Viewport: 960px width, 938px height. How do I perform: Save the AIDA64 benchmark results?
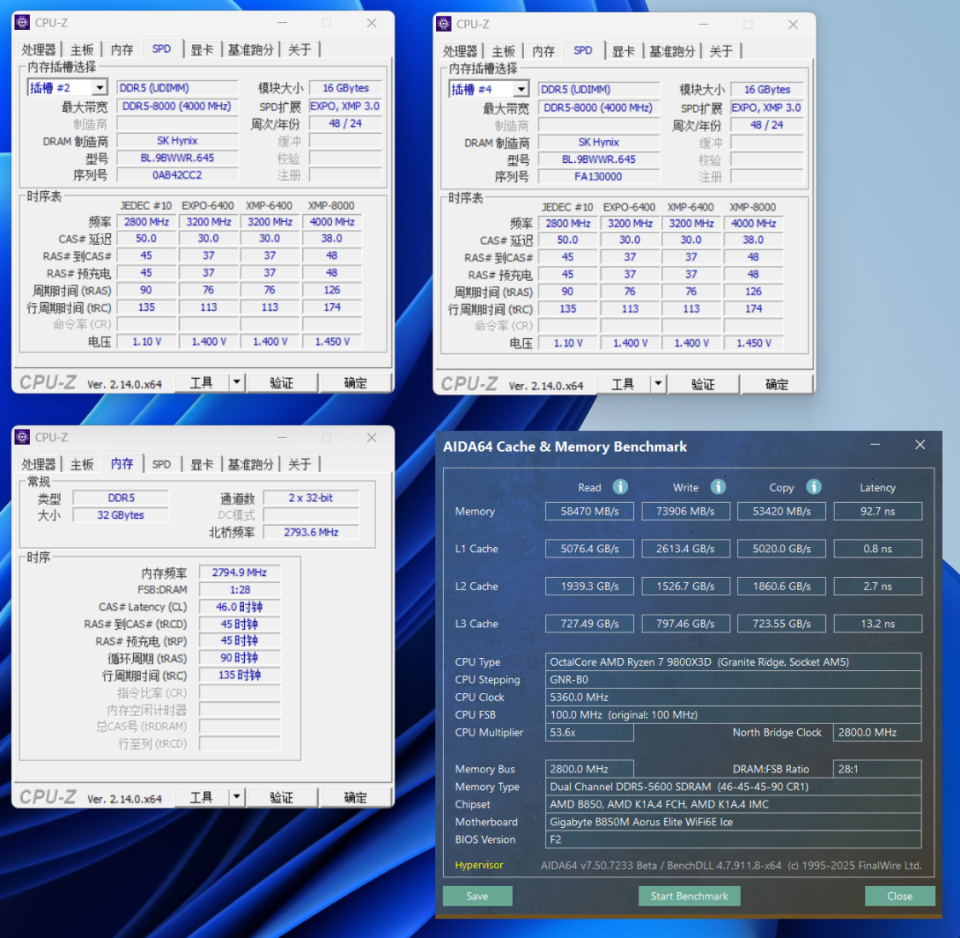tap(478, 896)
